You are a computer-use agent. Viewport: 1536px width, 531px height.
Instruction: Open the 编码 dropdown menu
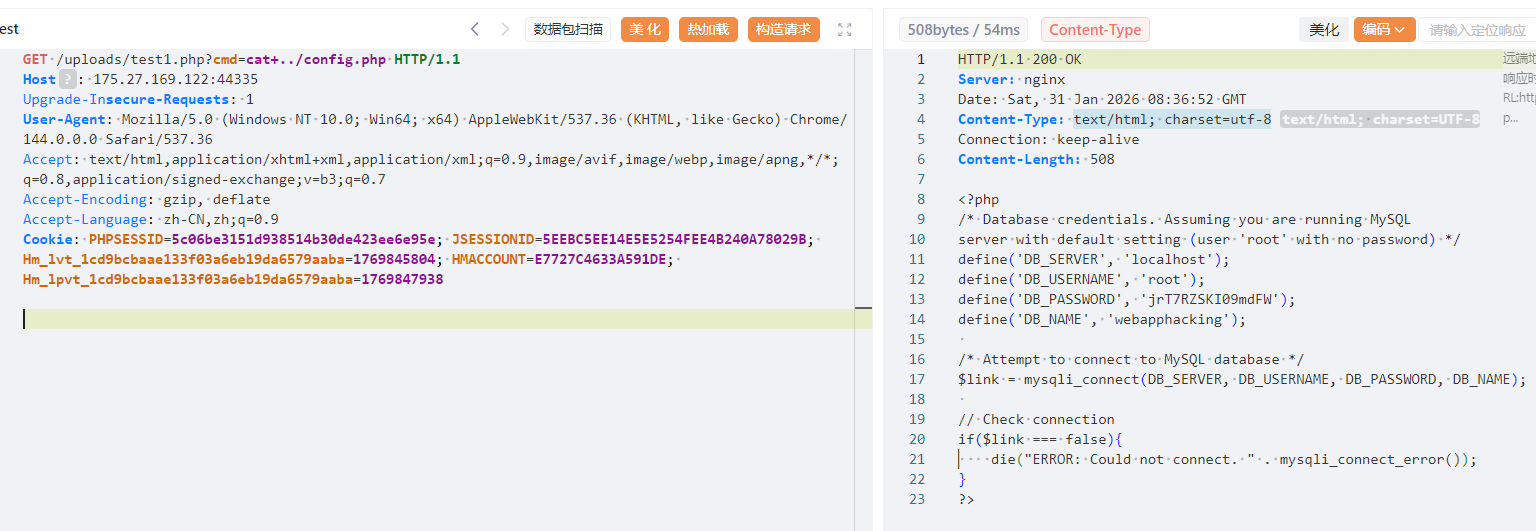click(x=1383, y=30)
